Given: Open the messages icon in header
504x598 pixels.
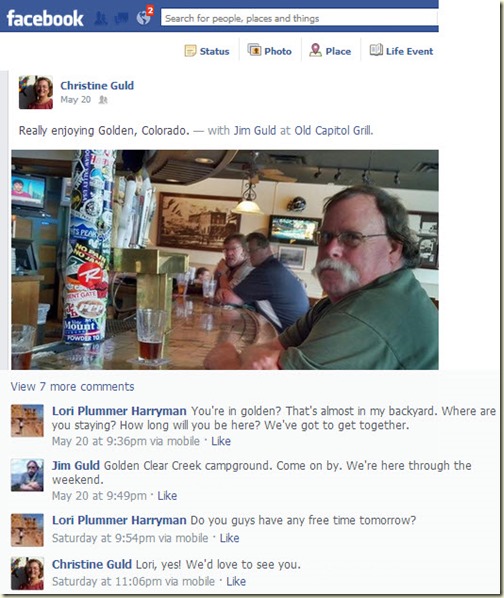Looking at the screenshot, I should (x=121, y=18).
